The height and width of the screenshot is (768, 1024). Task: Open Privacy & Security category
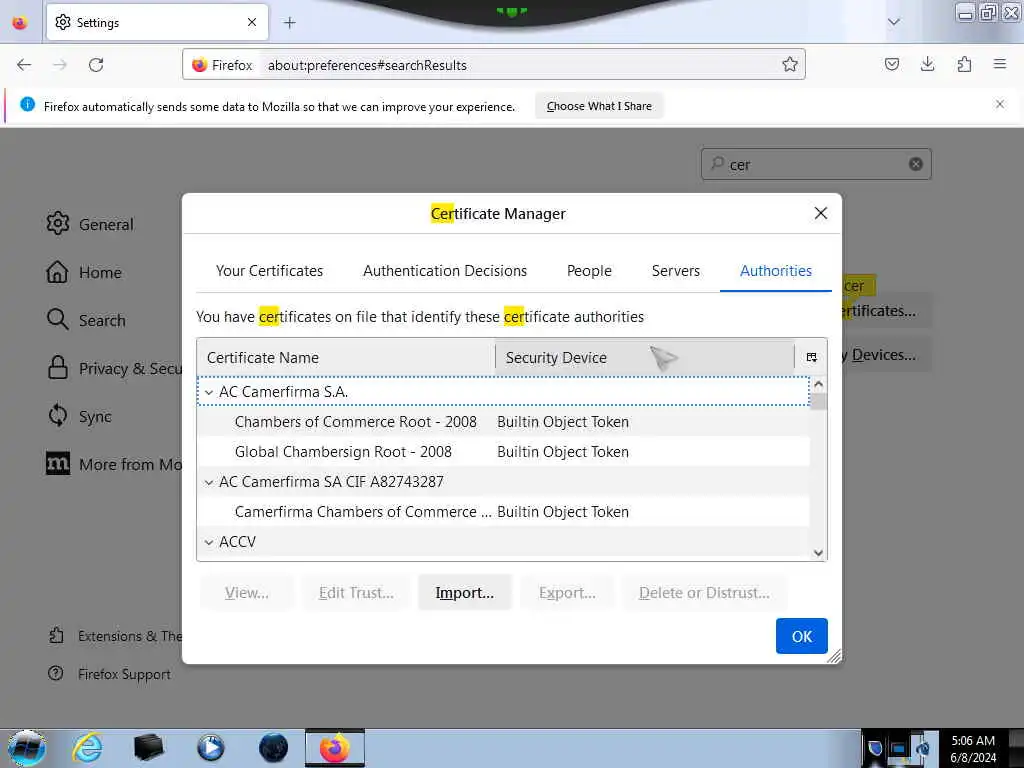tap(114, 368)
